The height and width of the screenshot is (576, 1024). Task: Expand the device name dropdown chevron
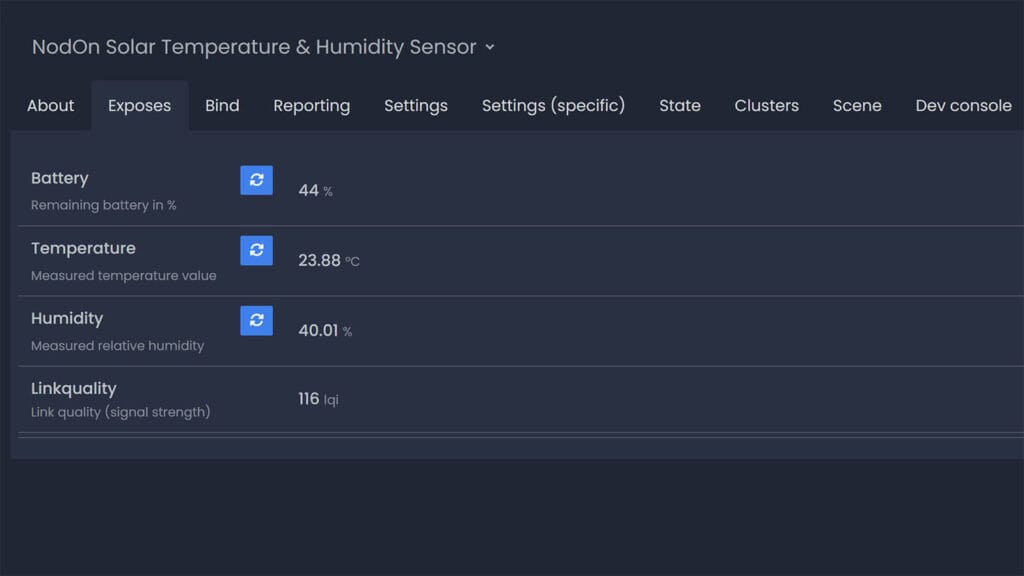489,47
